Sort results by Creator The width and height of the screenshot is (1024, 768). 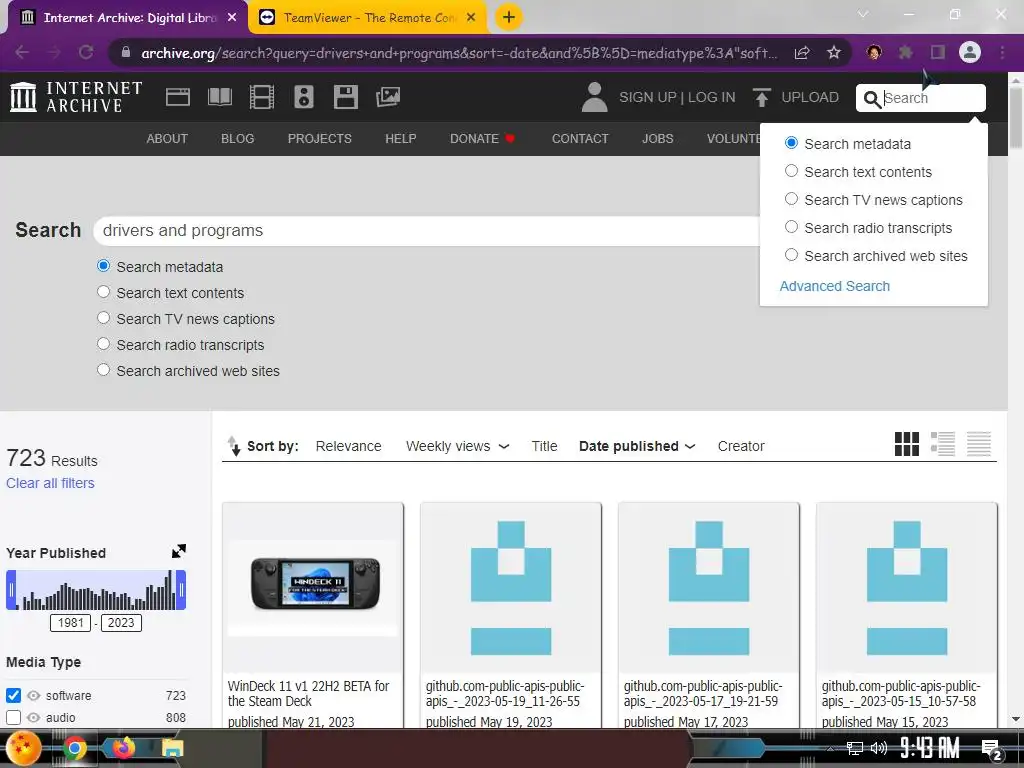tap(741, 446)
